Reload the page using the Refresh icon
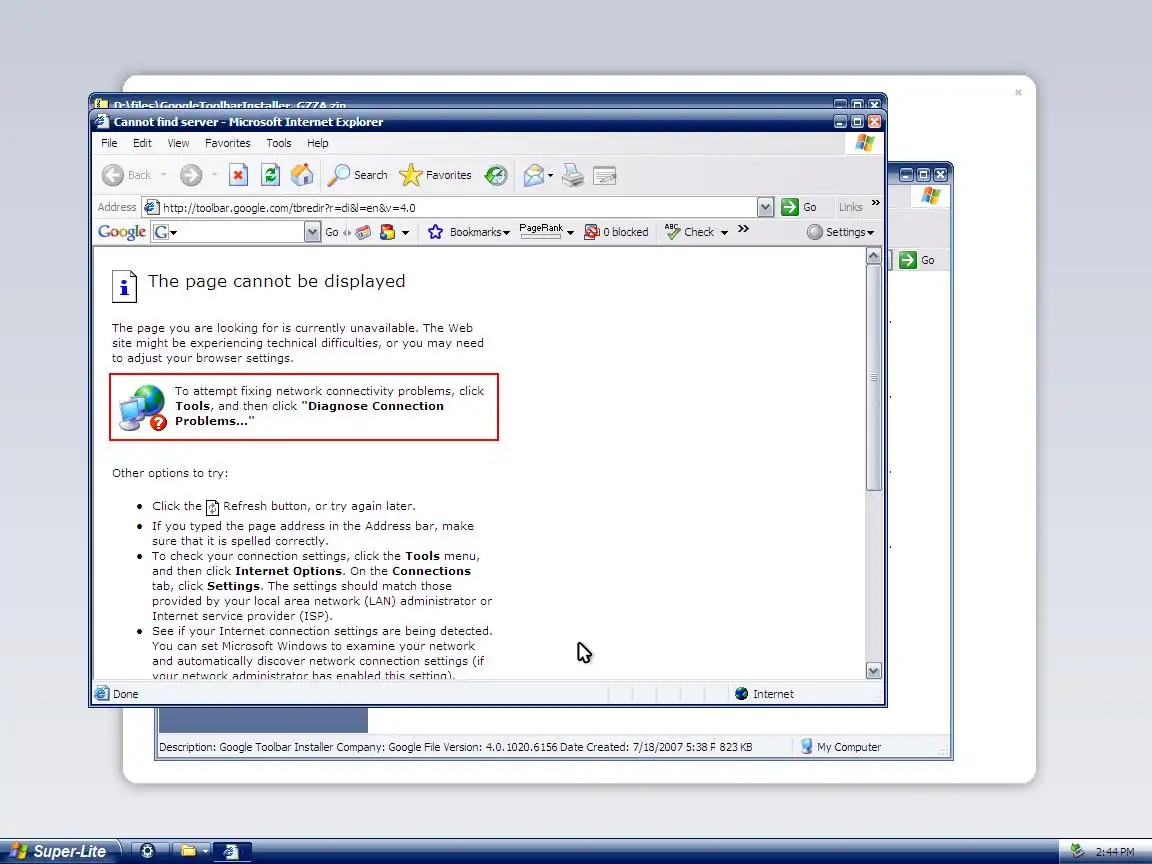 tap(270, 175)
